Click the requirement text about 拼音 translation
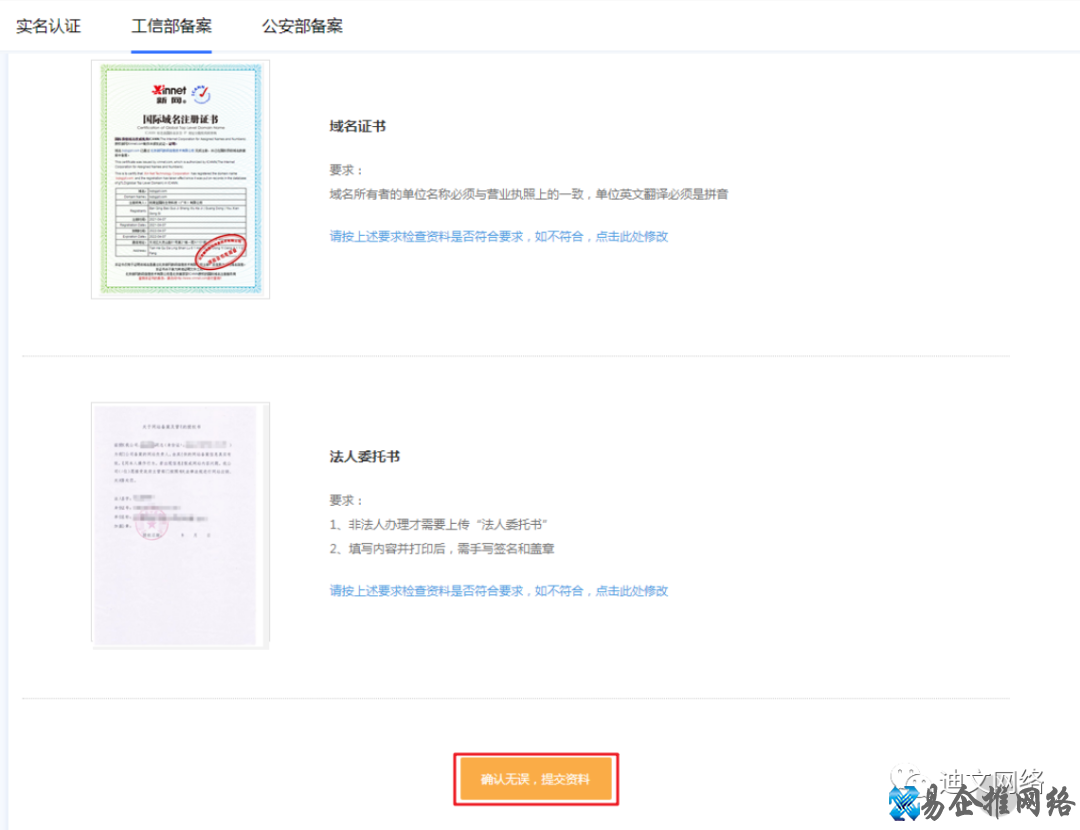The height and width of the screenshot is (830, 1080). 530,193
